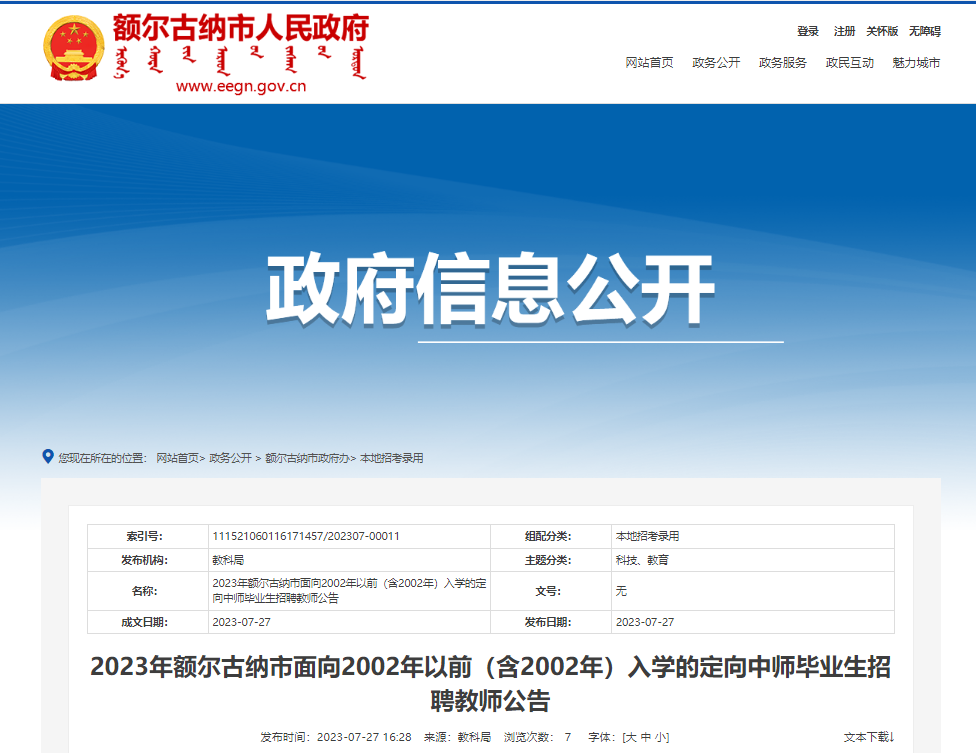976x753 pixels.
Task: Click breadcrumb link 本地招考录用
Action: coord(392,458)
